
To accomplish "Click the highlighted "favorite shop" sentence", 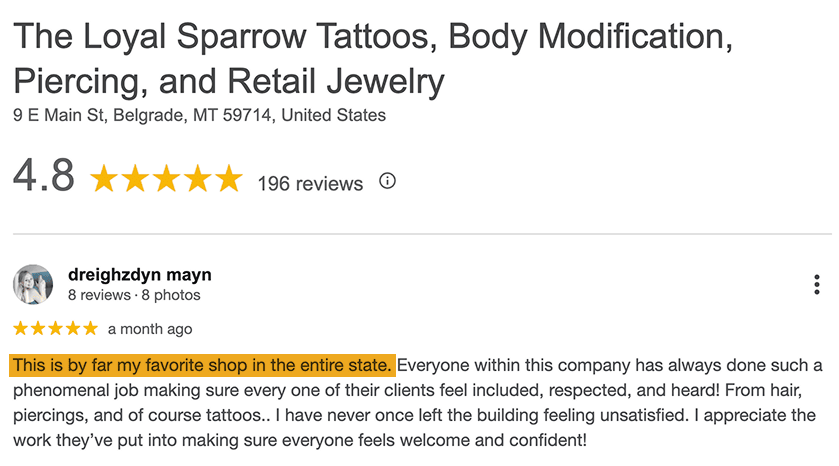I will 203,364.
